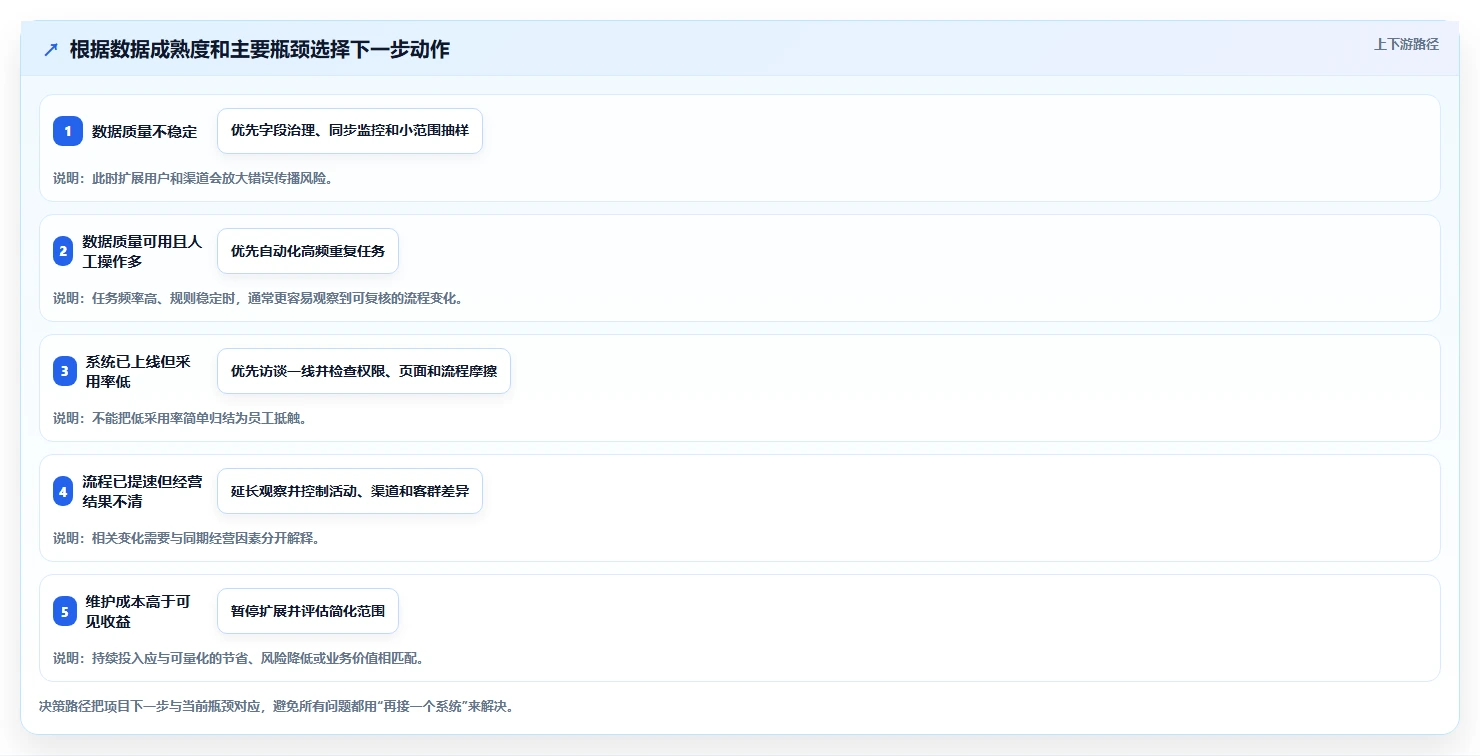Click the note about 任务频率高、规则稳定时
The height and width of the screenshot is (756, 1480).
258,298
